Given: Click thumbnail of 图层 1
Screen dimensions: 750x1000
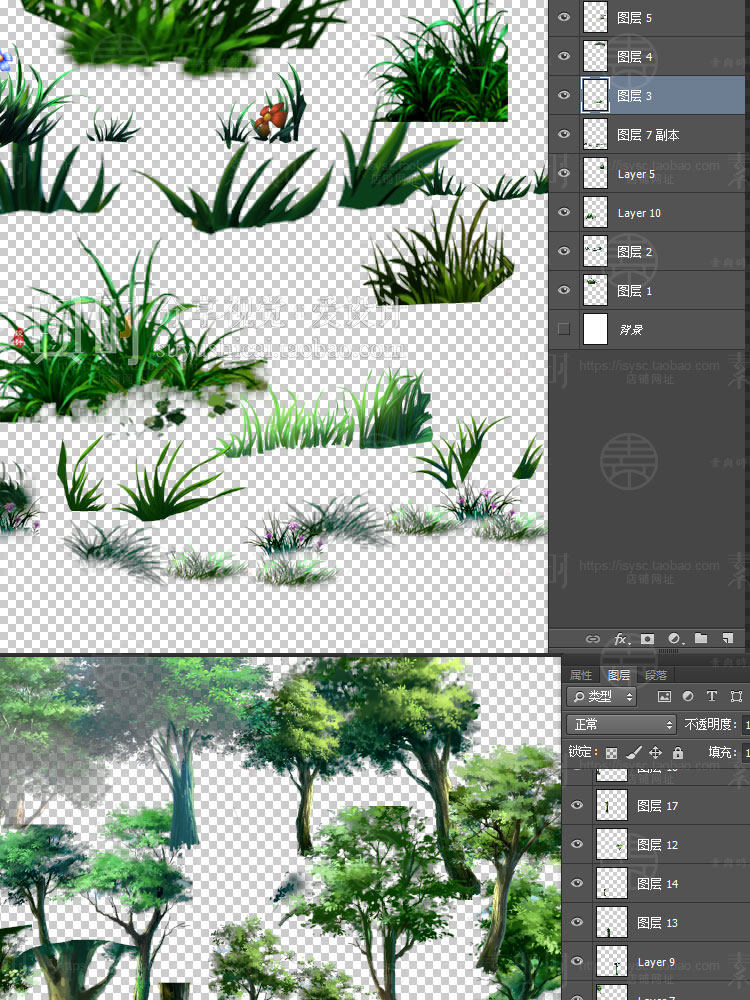Looking at the screenshot, I should coord(595,290).
